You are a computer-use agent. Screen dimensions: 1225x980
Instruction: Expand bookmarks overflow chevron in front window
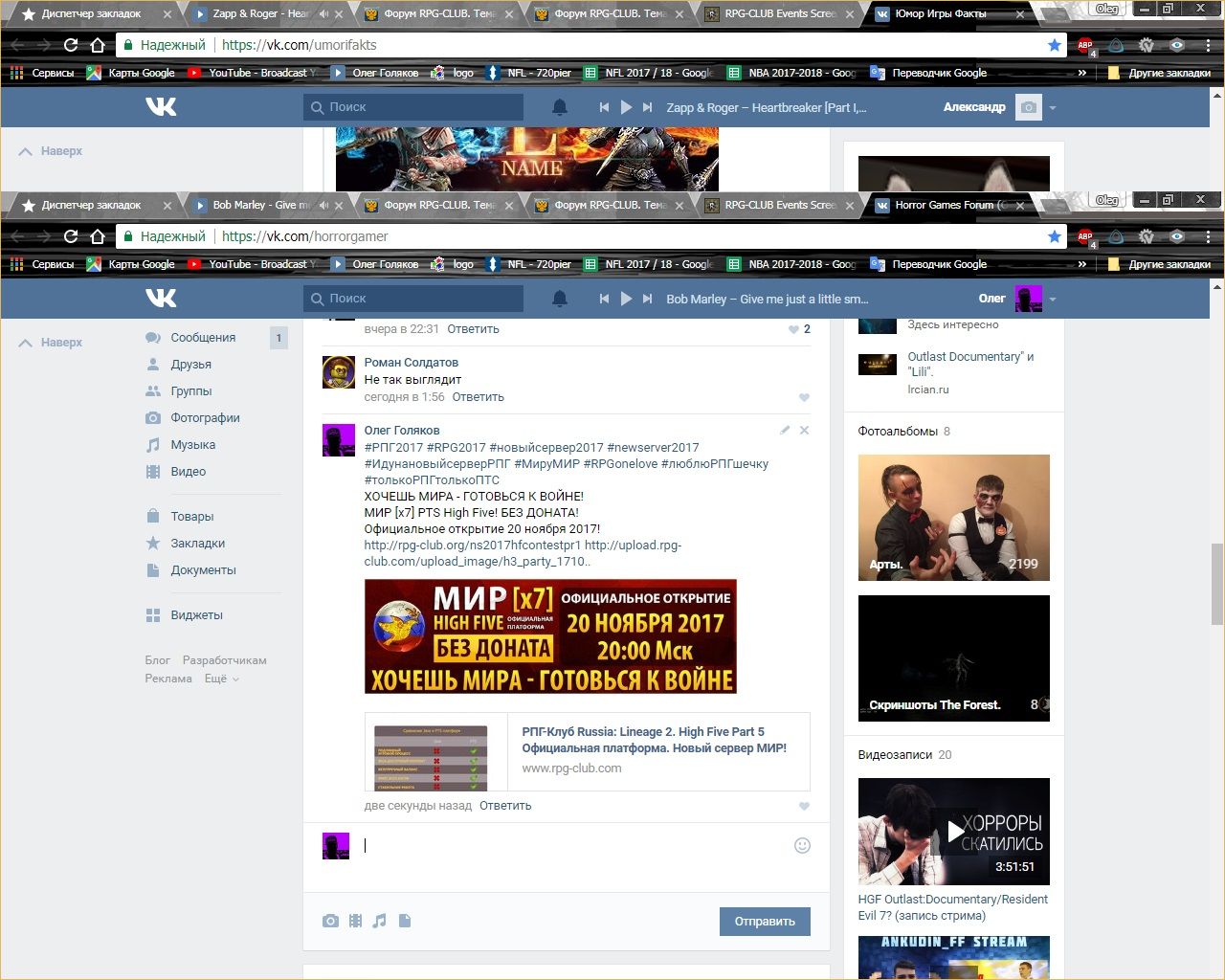coord(1082,264)
